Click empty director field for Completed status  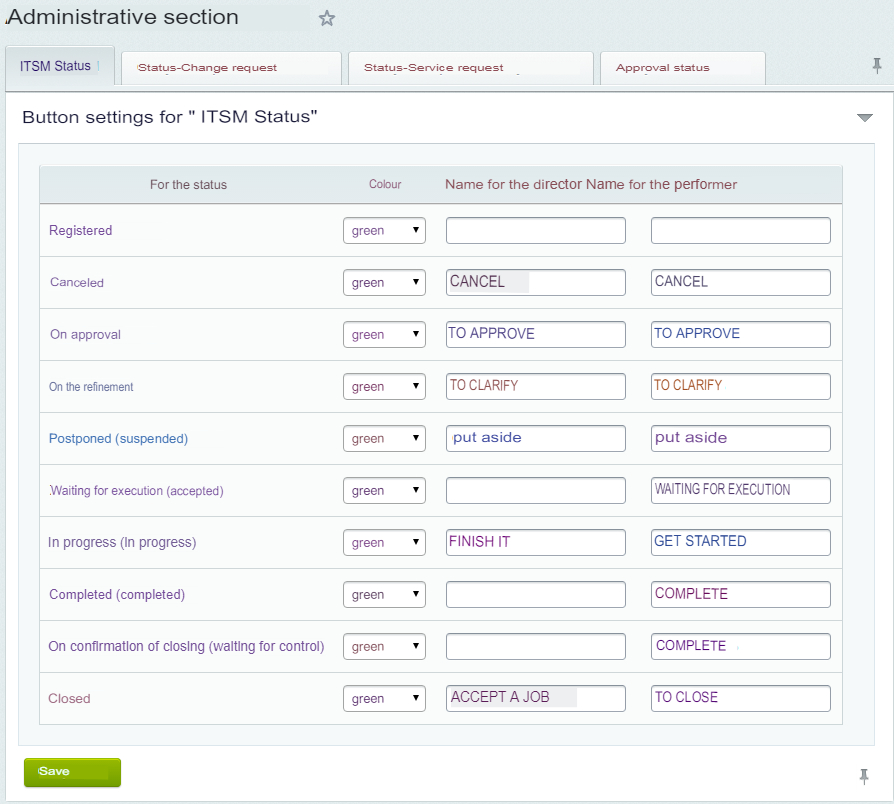click(x=535, y=595)
